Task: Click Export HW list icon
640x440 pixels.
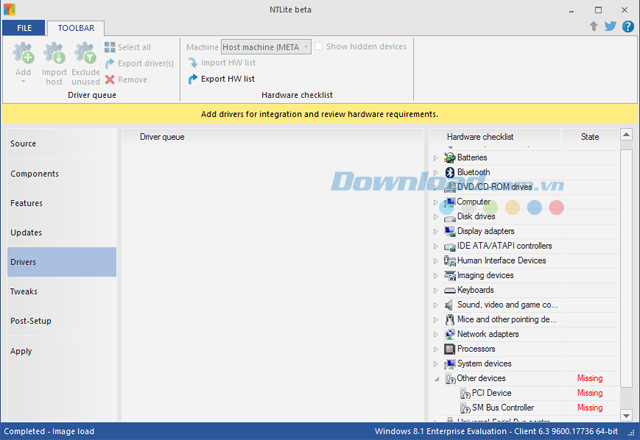Action: click(x=193, y=79)
